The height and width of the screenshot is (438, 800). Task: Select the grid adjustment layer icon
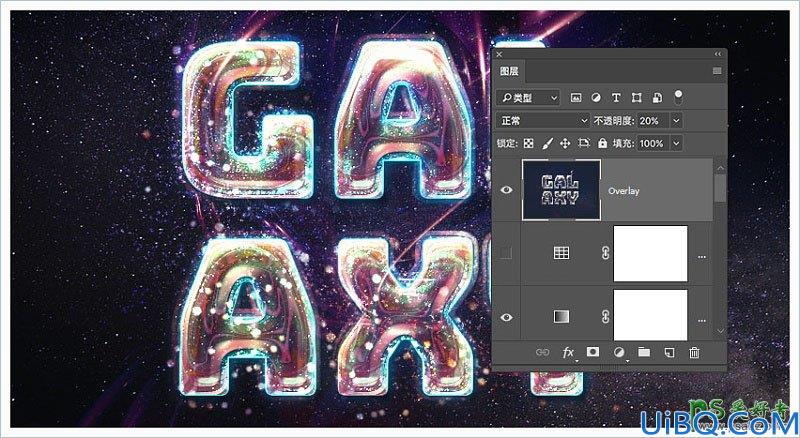click(561, 253)
